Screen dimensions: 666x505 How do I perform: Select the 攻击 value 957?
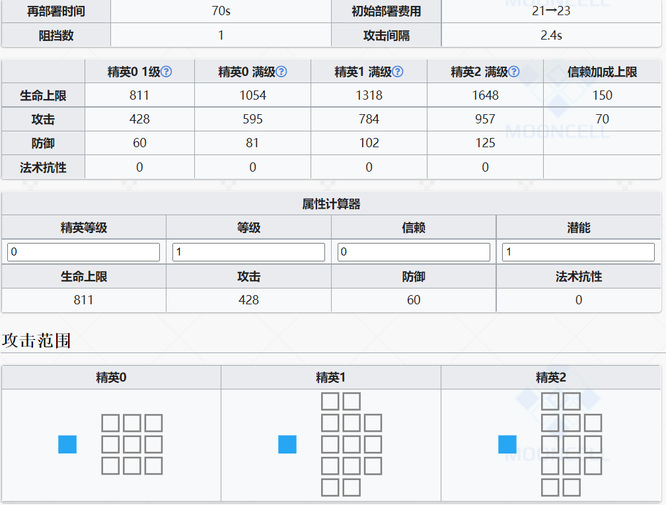point(485,119)
